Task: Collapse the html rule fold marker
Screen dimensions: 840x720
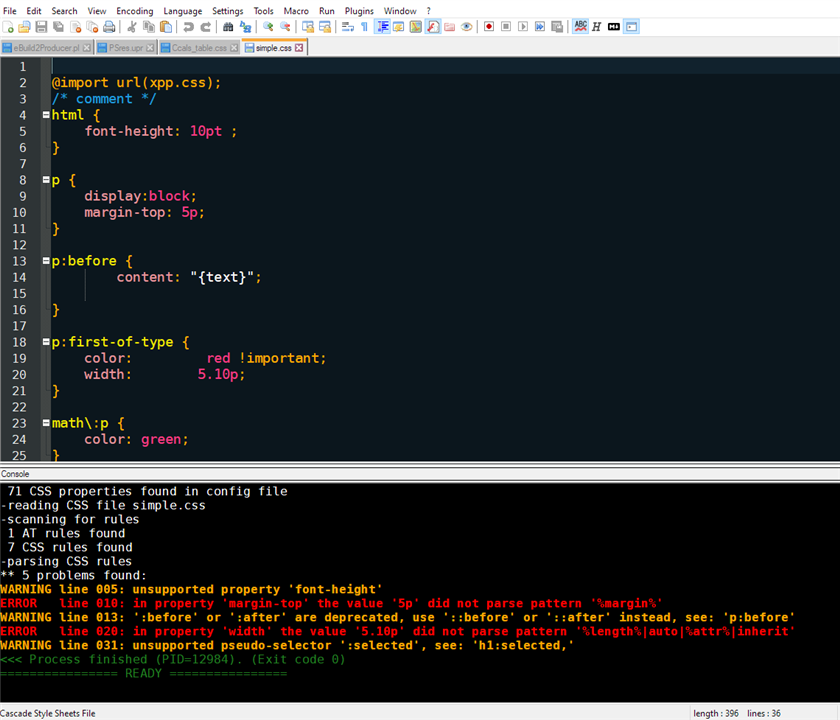Action: [46, 115]
